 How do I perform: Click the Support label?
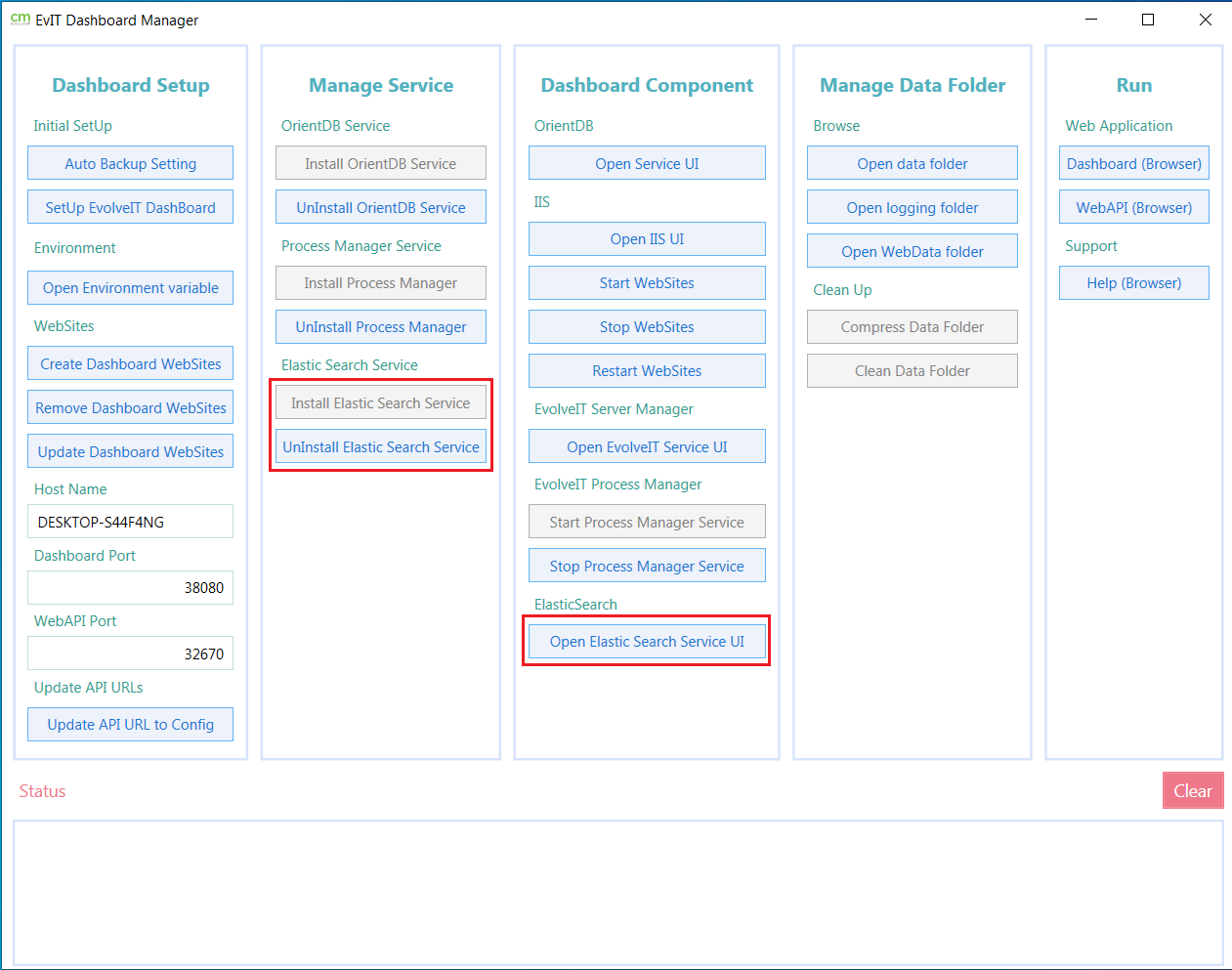click(1090, 245)
